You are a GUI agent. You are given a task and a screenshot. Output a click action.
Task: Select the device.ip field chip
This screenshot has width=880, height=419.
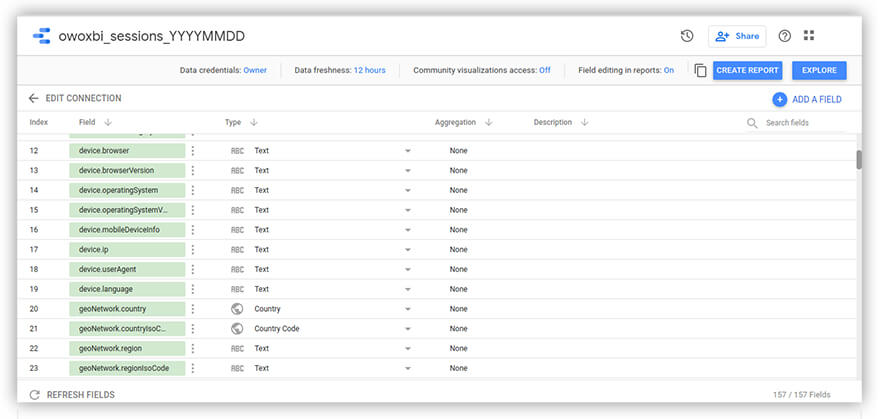pos(127,250)
